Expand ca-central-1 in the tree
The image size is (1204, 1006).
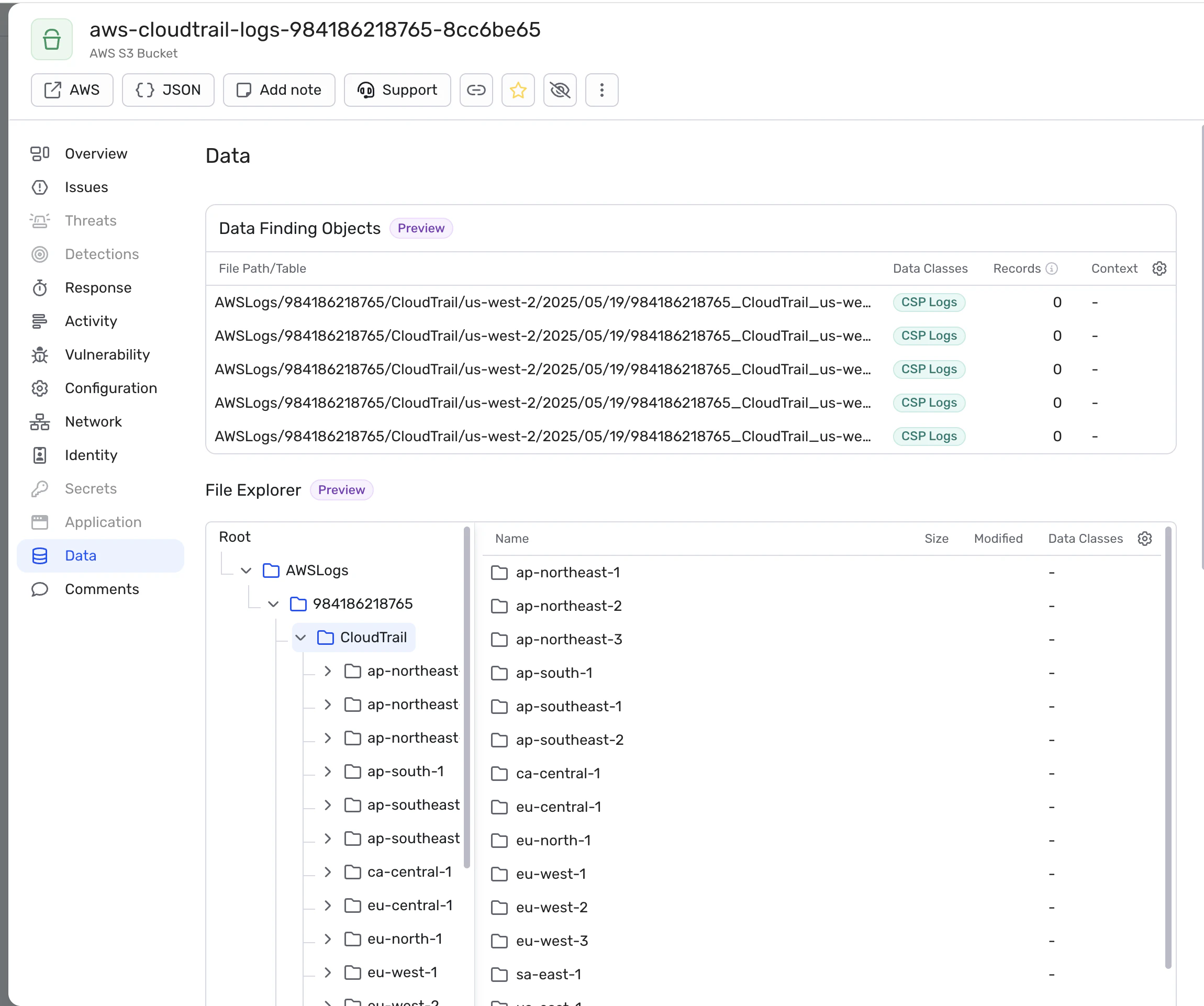pos(327,872)
